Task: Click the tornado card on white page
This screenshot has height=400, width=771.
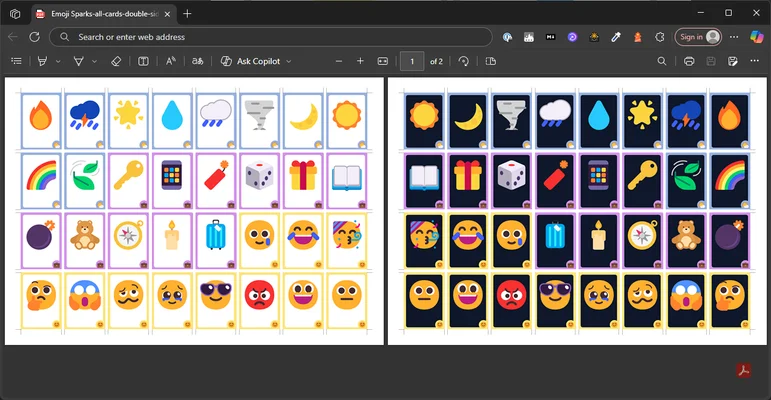Action: 259,121
